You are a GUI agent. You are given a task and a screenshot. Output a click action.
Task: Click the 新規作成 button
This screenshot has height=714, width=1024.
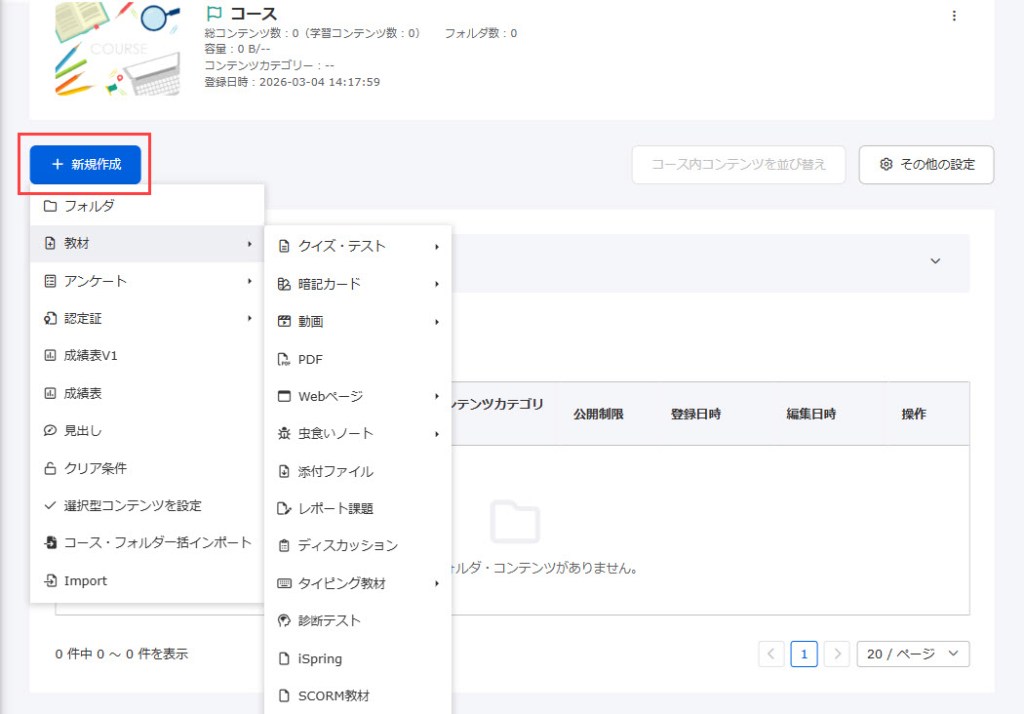tap(85, 164)
